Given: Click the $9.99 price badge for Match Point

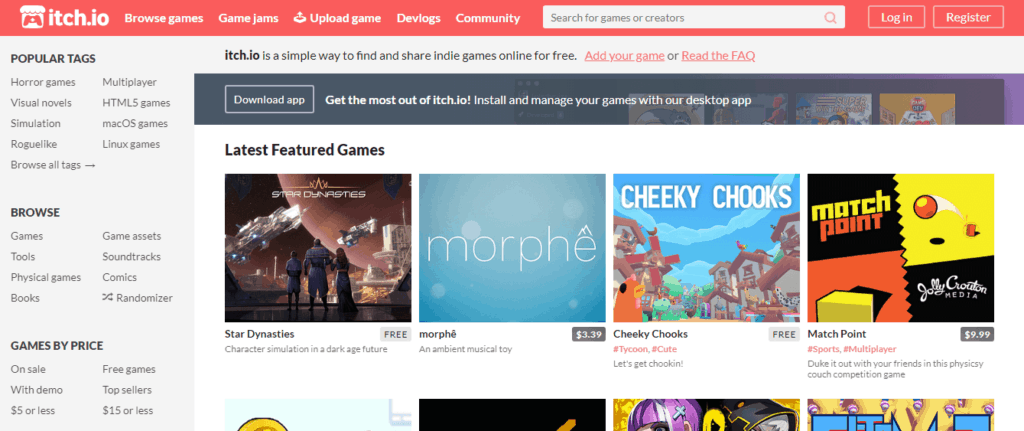Looking at the screenshot, I should [x=977, y=334].
